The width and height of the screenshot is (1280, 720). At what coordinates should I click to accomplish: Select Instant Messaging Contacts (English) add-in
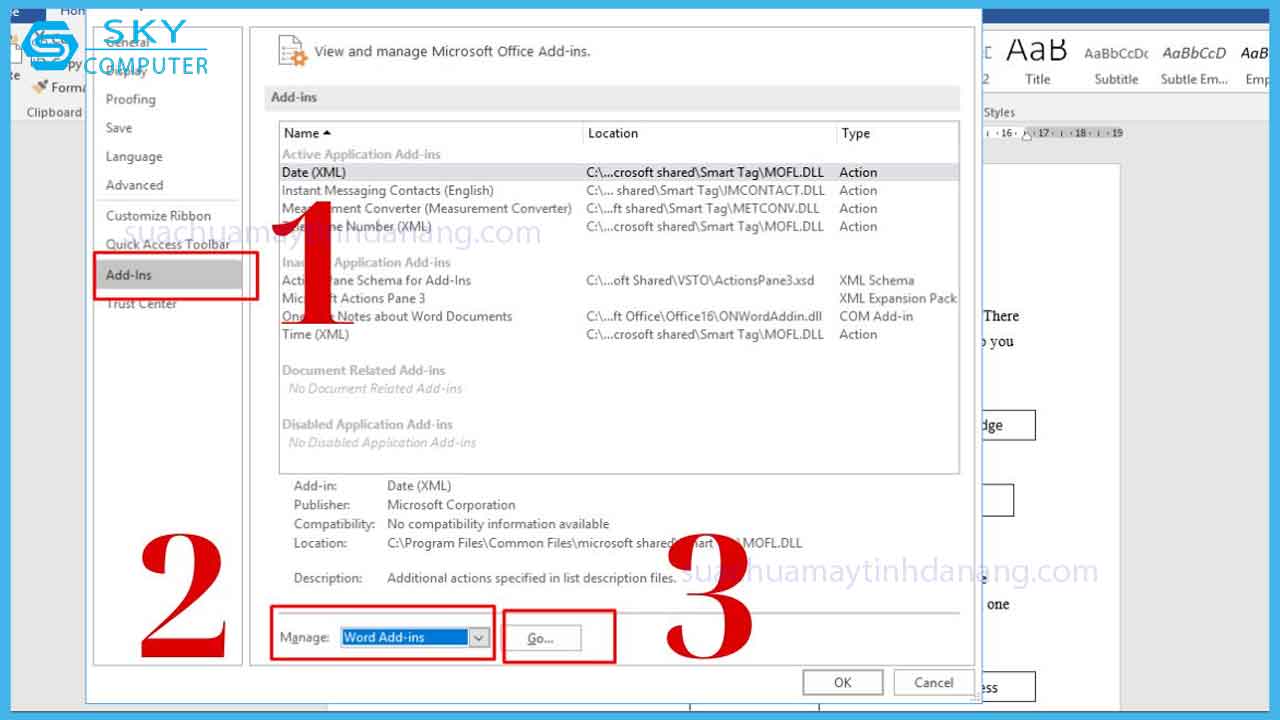387,190
